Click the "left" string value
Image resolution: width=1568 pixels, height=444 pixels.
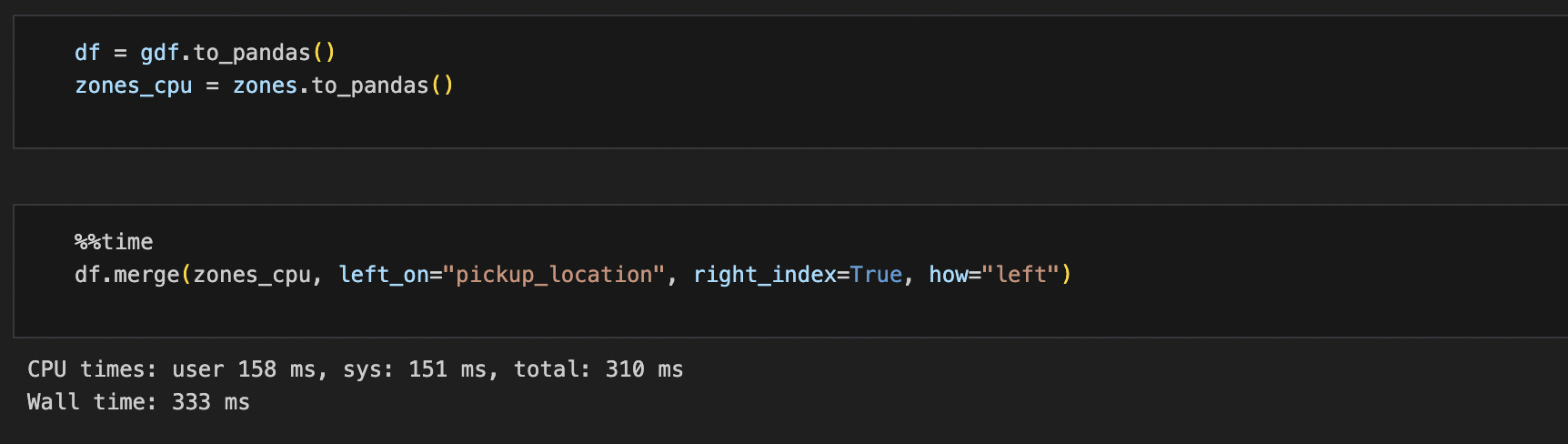(1020, 275)
